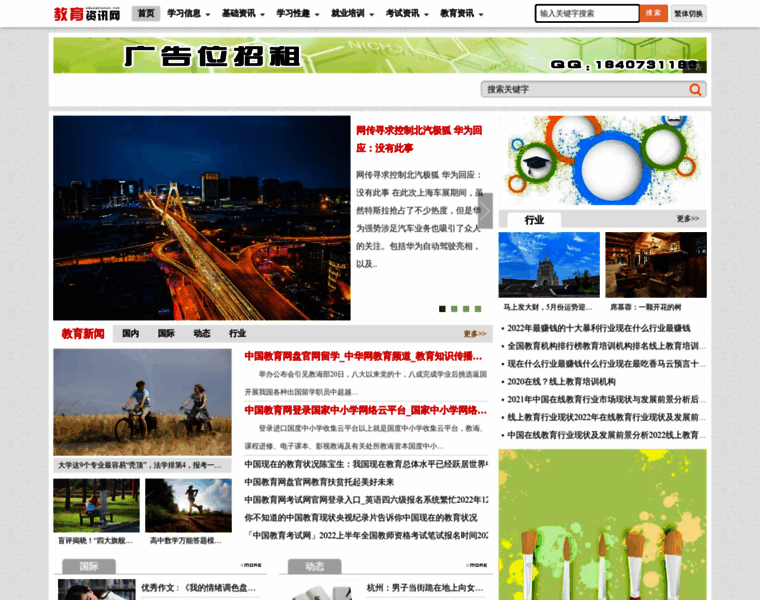760x600 pixels.
Task: Open article 中国教育网登录国家中小学网络云平台
Action: [365, 411]
